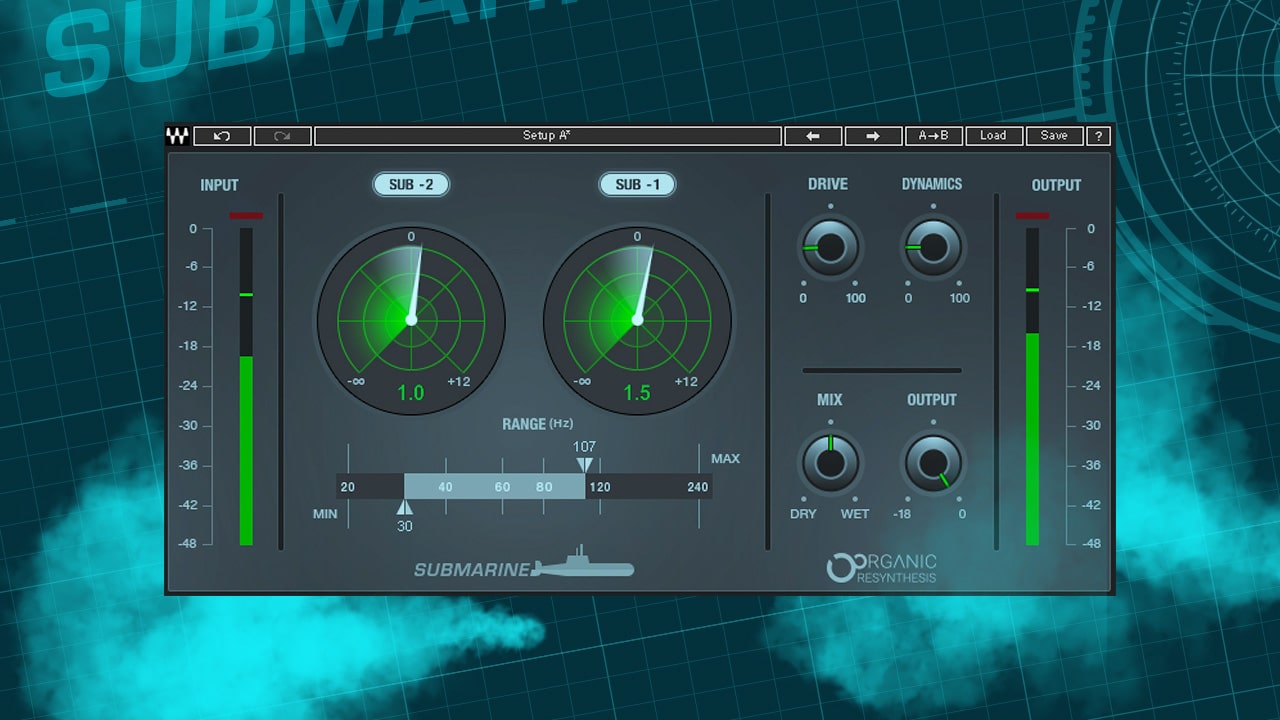Screen dimensions: 1280x720
Task: Toggle the SUB -1 generator
Action: (x=637, y=185)
